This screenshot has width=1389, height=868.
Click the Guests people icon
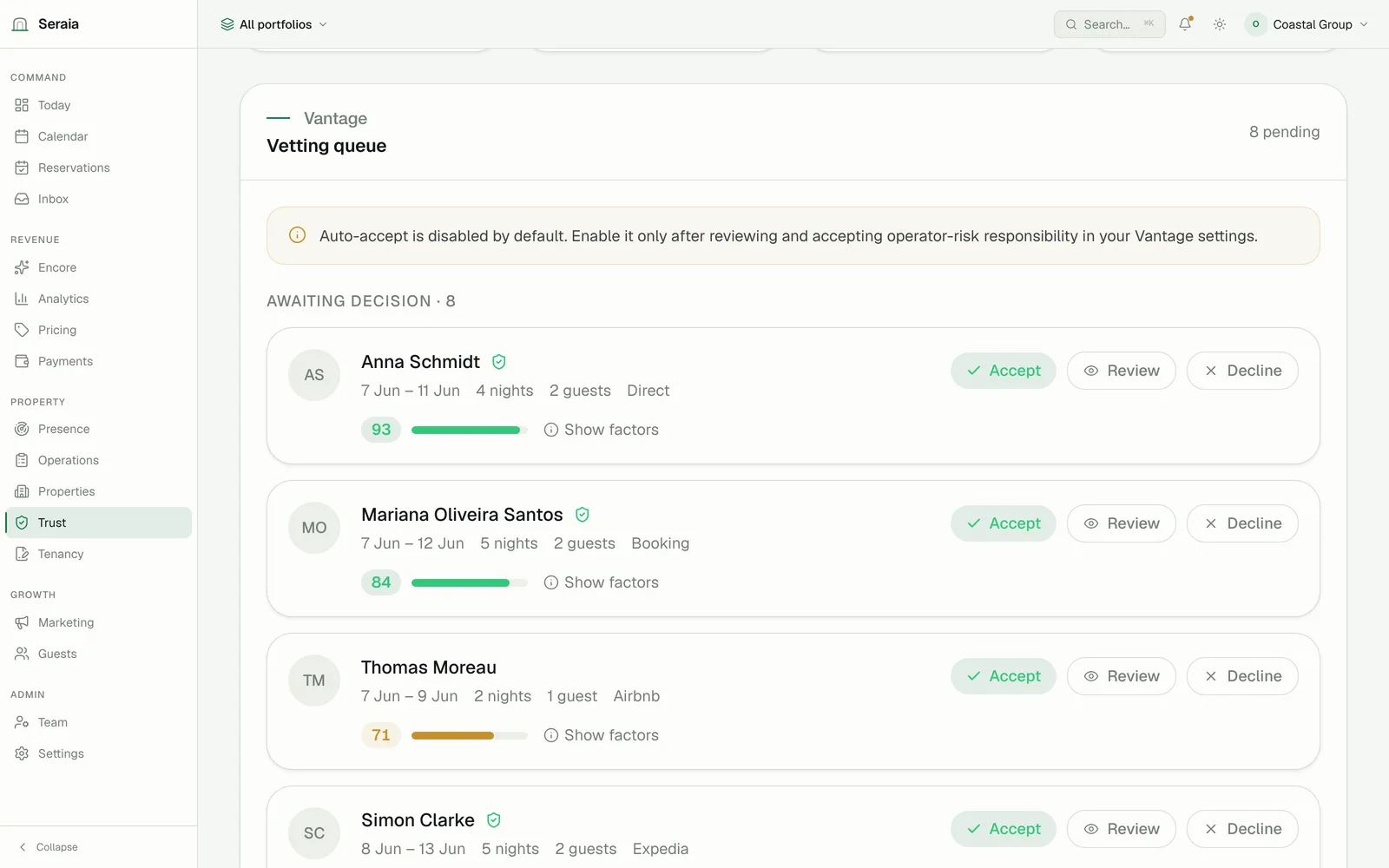click(22, 654)
